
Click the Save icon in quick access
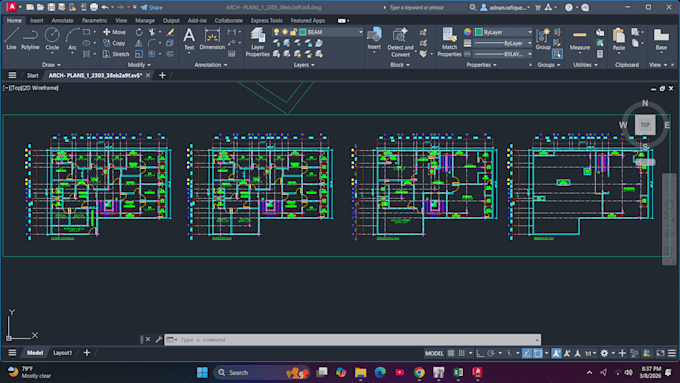click(51, 7)
